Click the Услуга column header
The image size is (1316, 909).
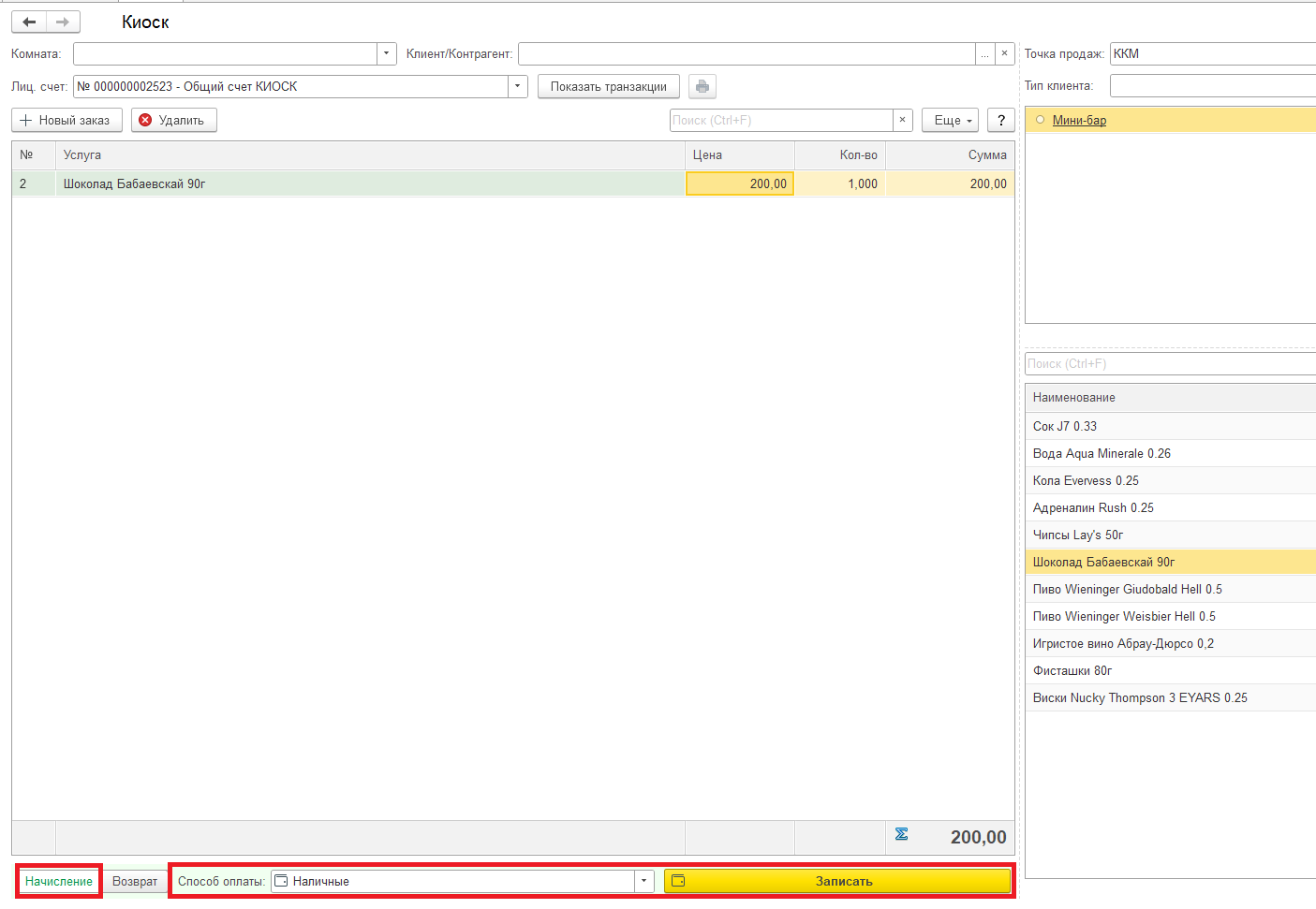tap(370, 155)
